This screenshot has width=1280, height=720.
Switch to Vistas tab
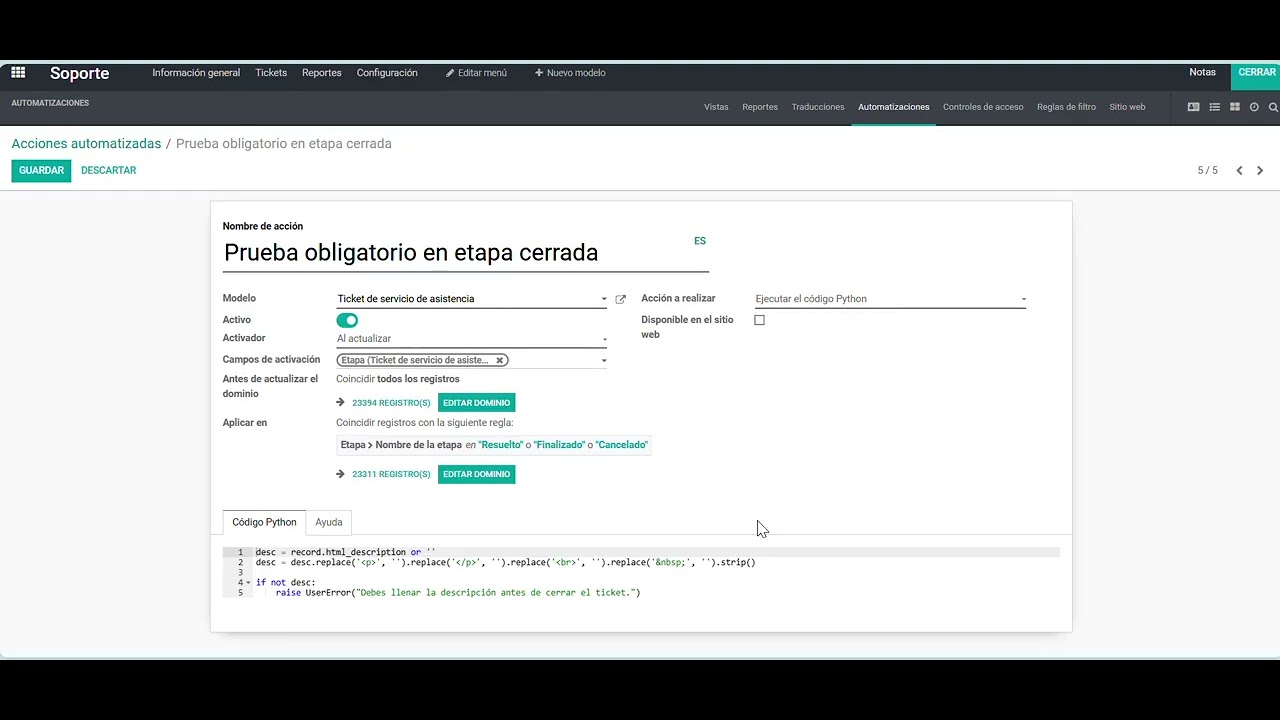[x=716, y=107]
